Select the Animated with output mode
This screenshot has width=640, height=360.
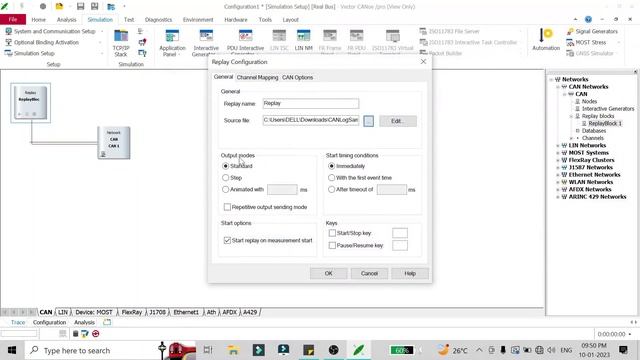225,190
